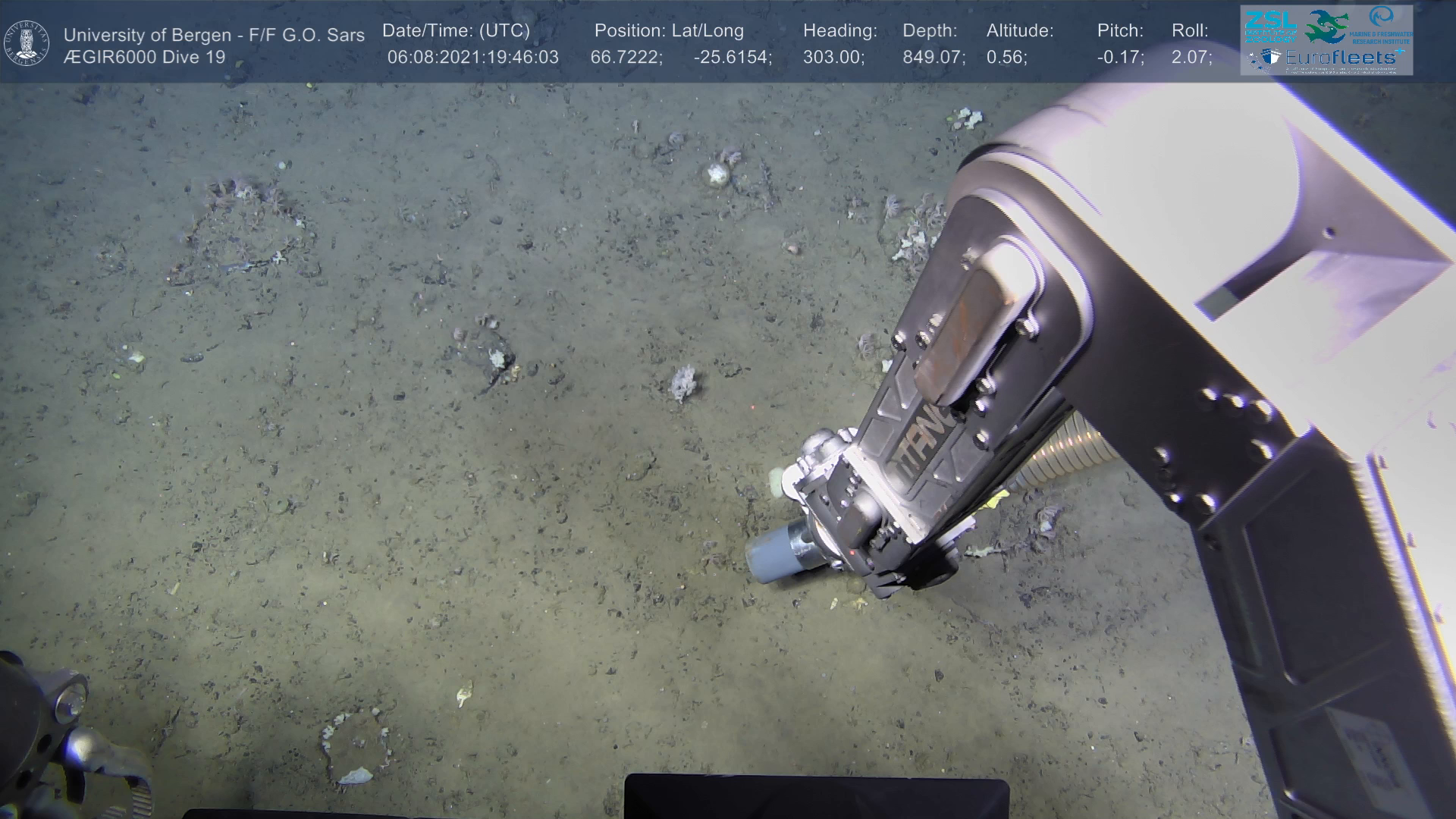Image resolution: width=1456 pixels, height=819 pixels.
Task: Click the longitude value -25.6154
Action: (730, 58)
